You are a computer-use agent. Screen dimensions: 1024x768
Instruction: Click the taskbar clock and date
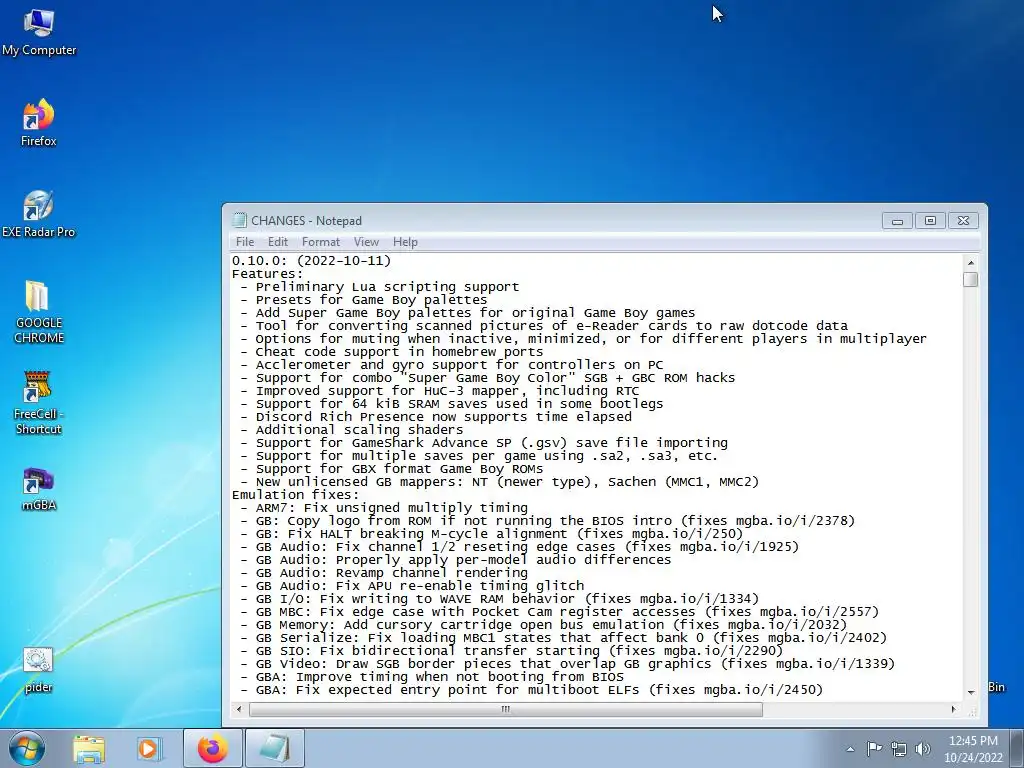[x=973, y=749]
